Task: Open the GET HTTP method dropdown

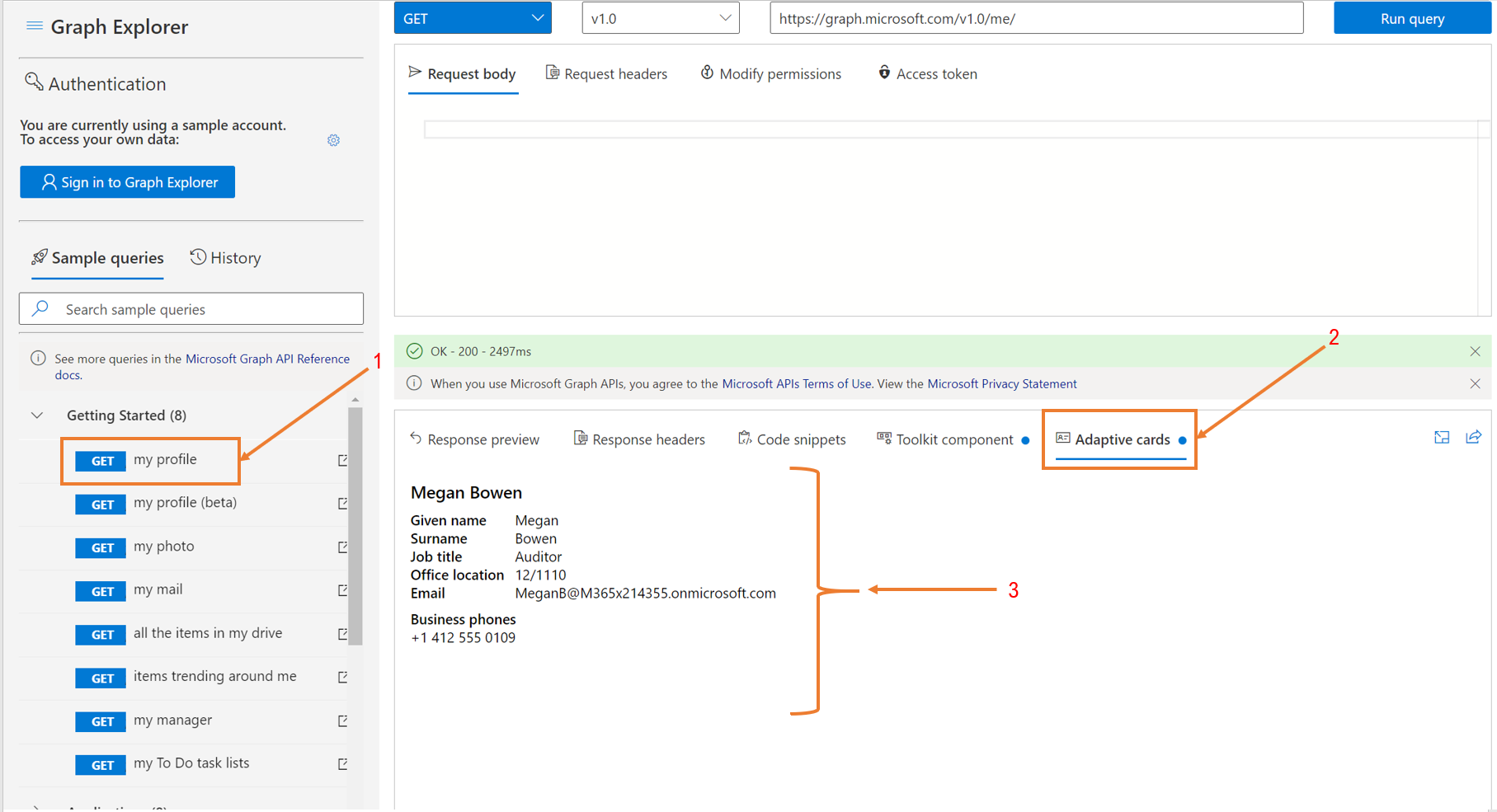Action: [x=473, y=18]
